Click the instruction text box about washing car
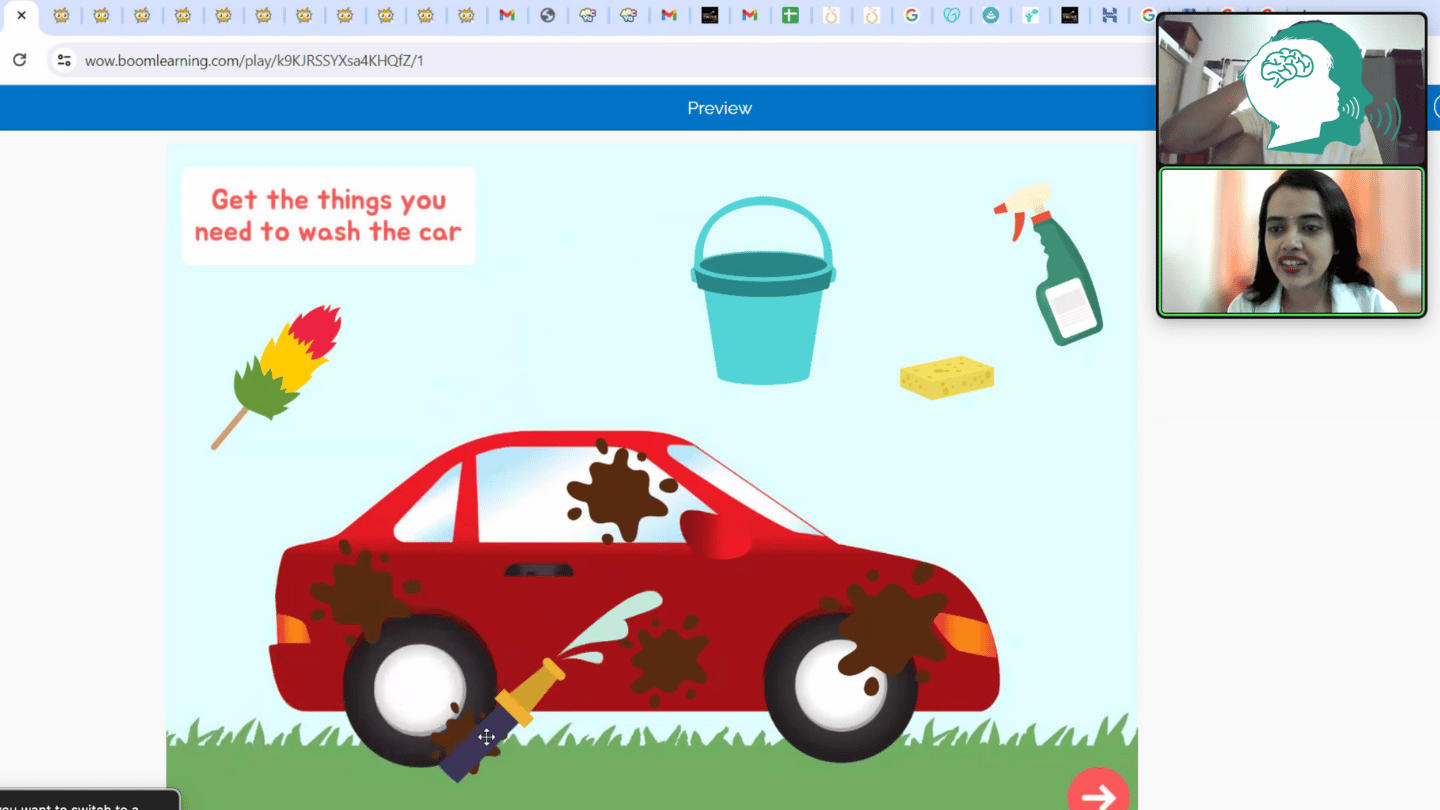The image size is (1440, 810). coord(328,216)
